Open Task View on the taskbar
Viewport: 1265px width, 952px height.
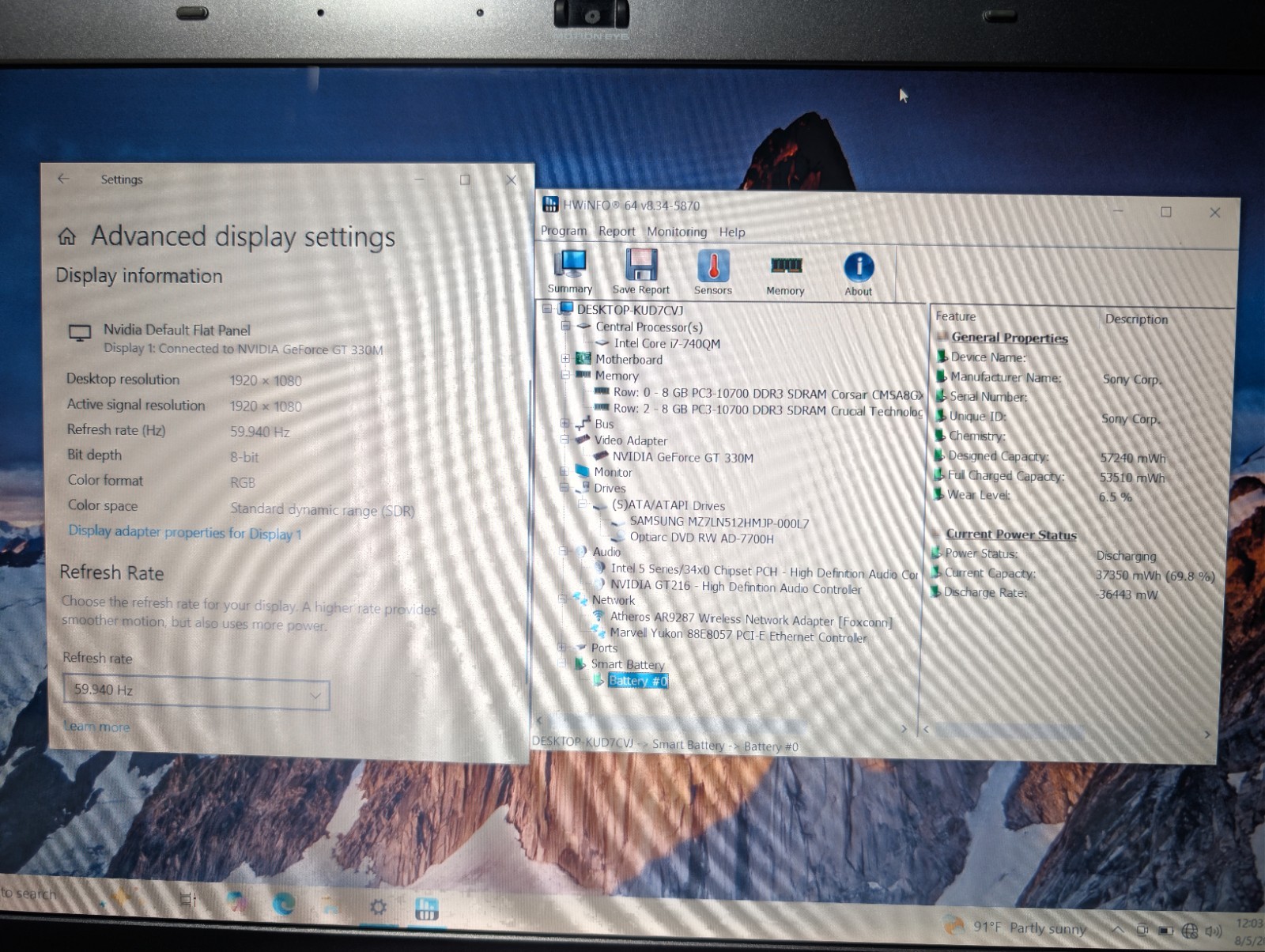tap(187, 898)
